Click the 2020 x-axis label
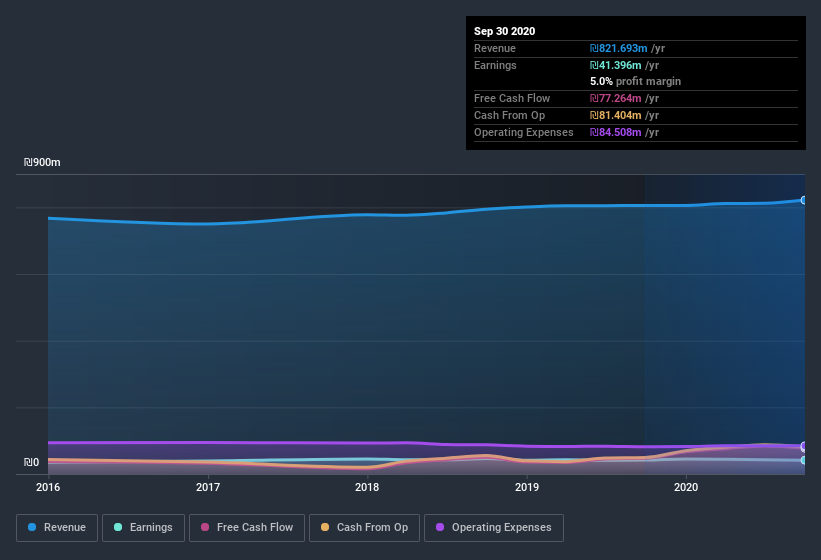This screenshot has height=560, width=821. point(686,487)
